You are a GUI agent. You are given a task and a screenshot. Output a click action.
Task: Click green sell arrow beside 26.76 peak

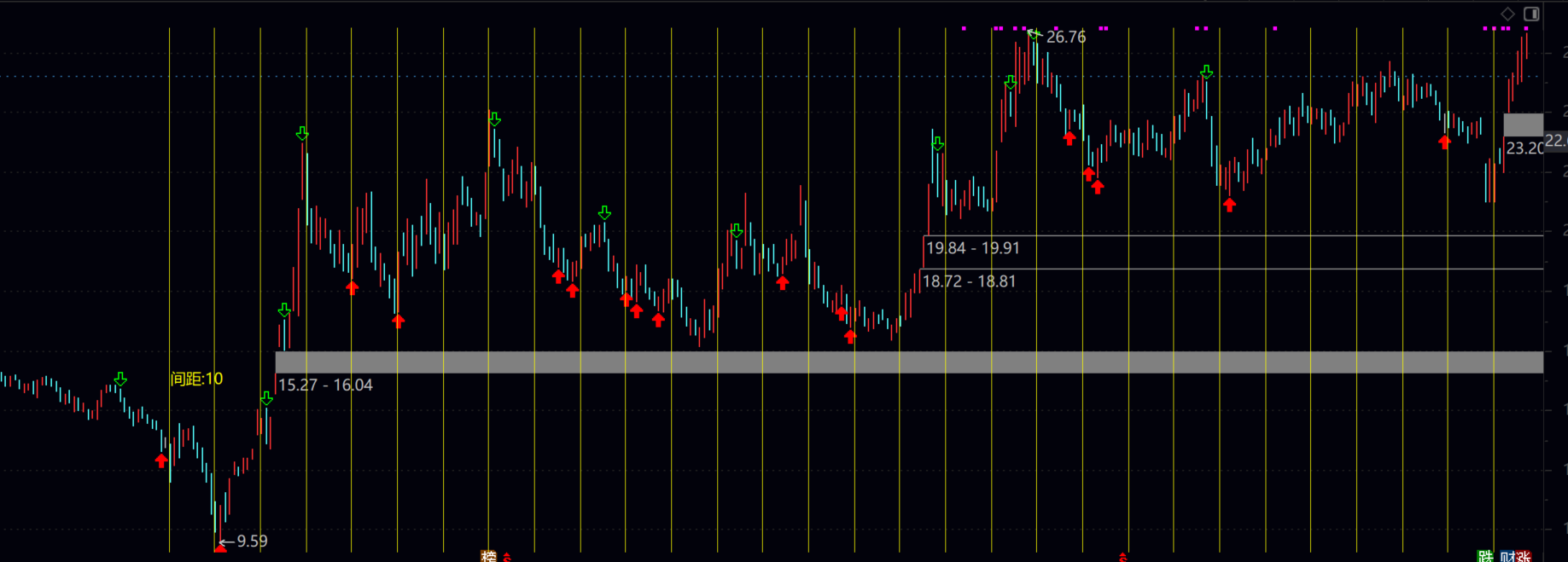[1034, 35]
